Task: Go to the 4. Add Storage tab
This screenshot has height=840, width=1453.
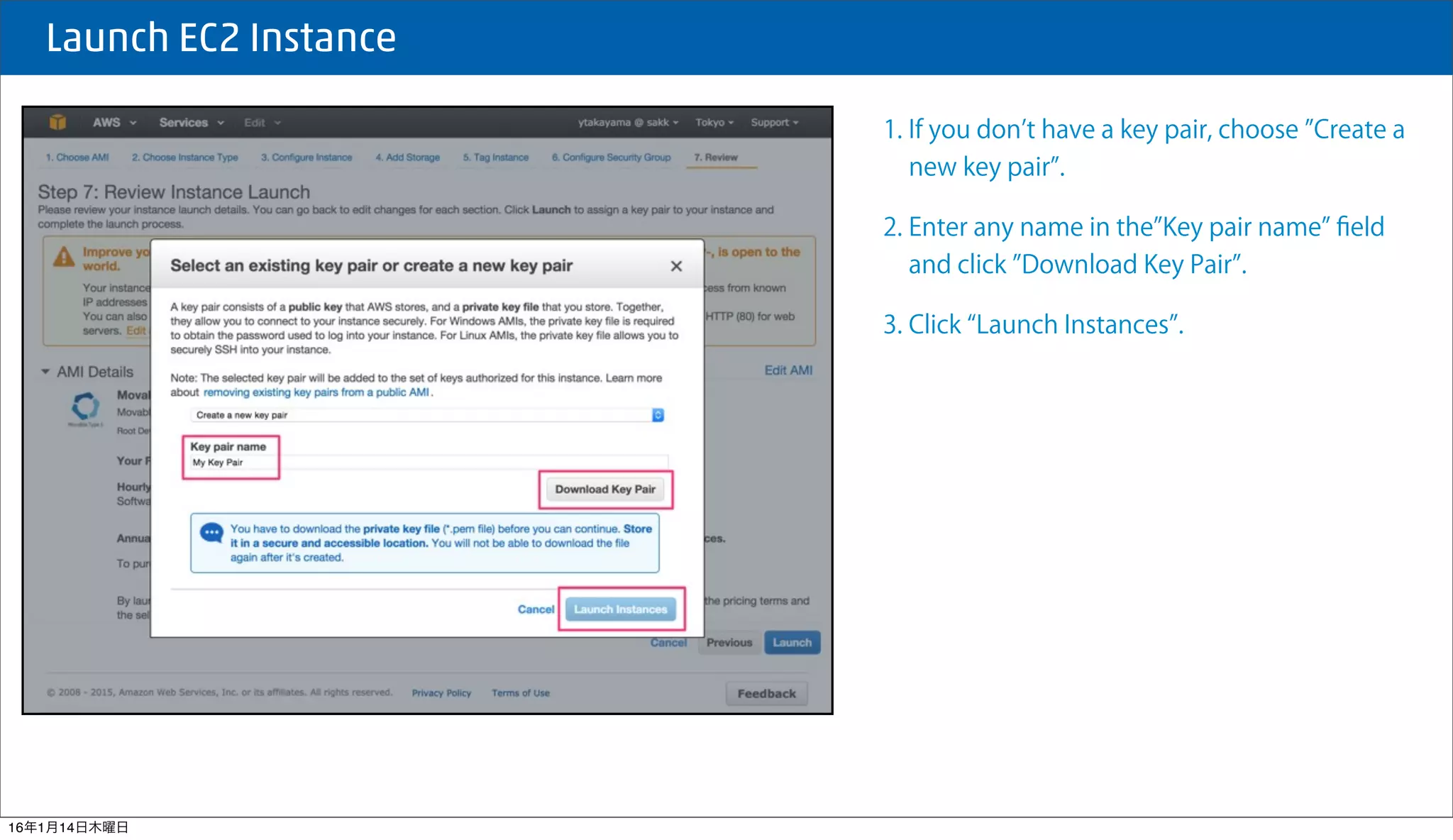Action: [x=407, y=157]
